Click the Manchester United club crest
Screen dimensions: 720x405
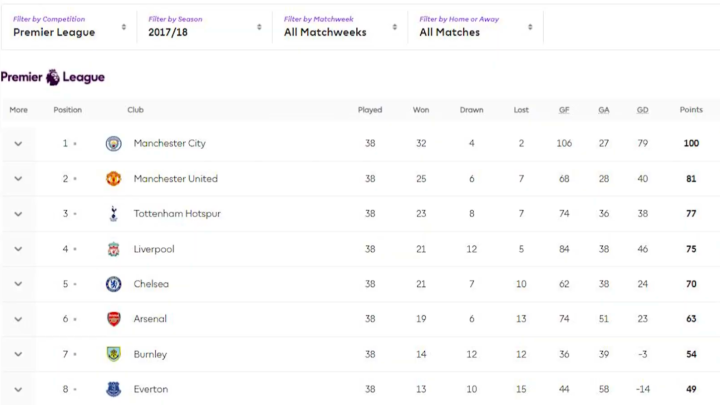(113, 179)
